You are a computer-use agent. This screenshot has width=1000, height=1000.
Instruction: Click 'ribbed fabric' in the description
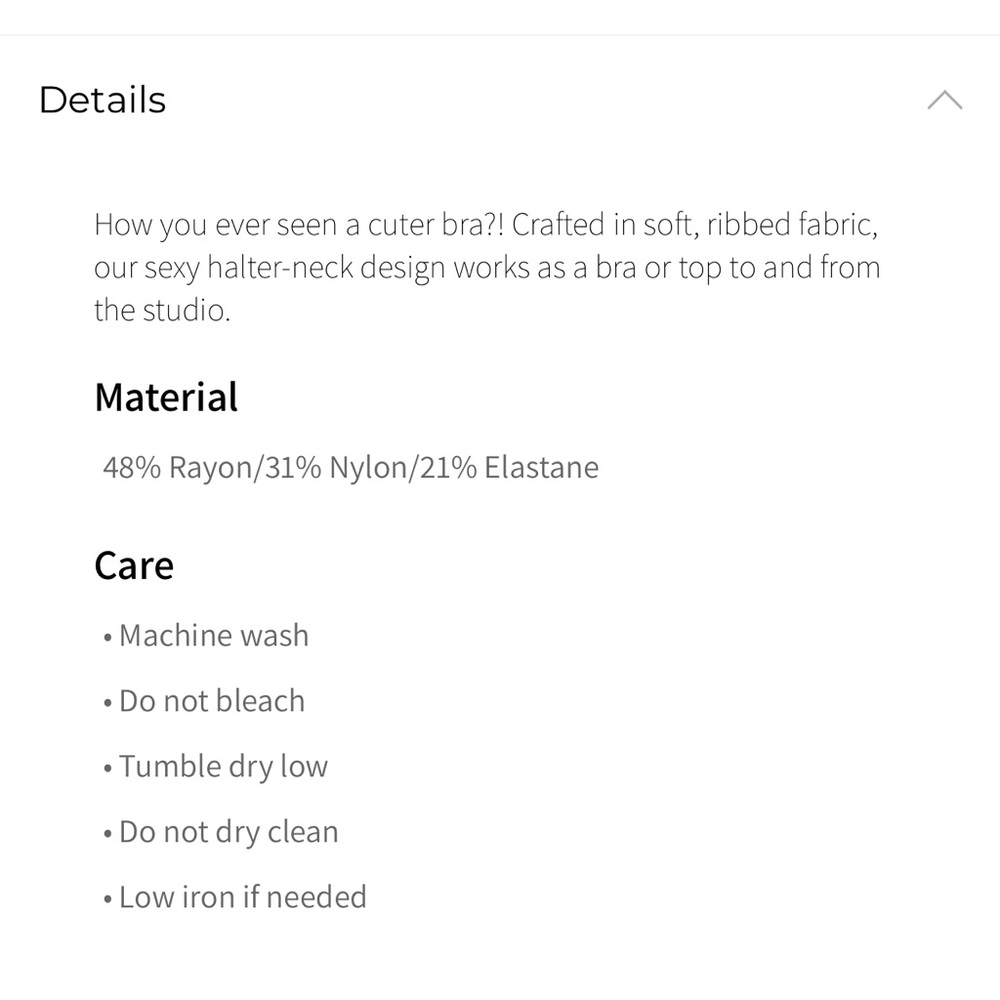(x=792, y=224)
